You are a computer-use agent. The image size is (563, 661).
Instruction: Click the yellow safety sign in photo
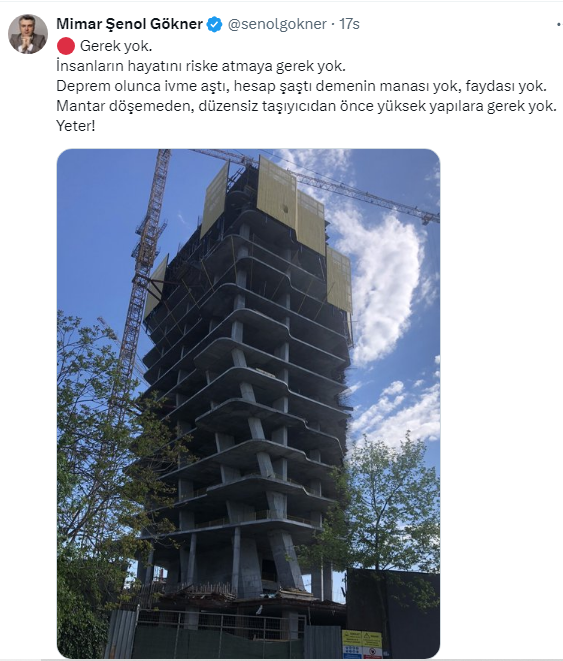[x=362, y=643]
